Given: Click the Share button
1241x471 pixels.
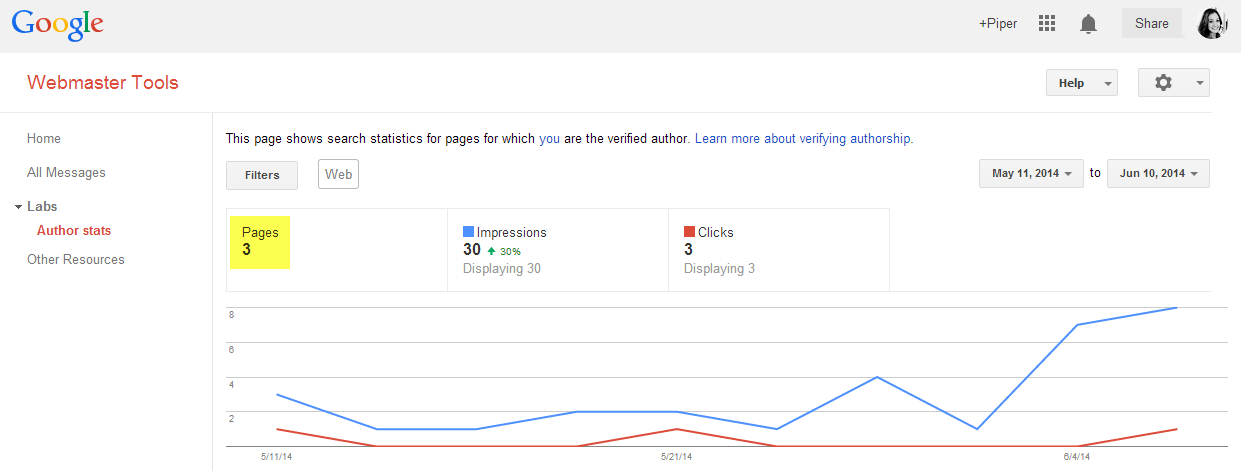Looking at the screenshot, I should coord(1152,23).
